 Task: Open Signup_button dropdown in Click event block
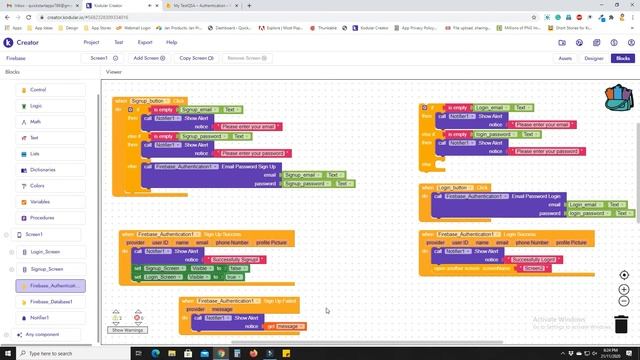point(150,101)
